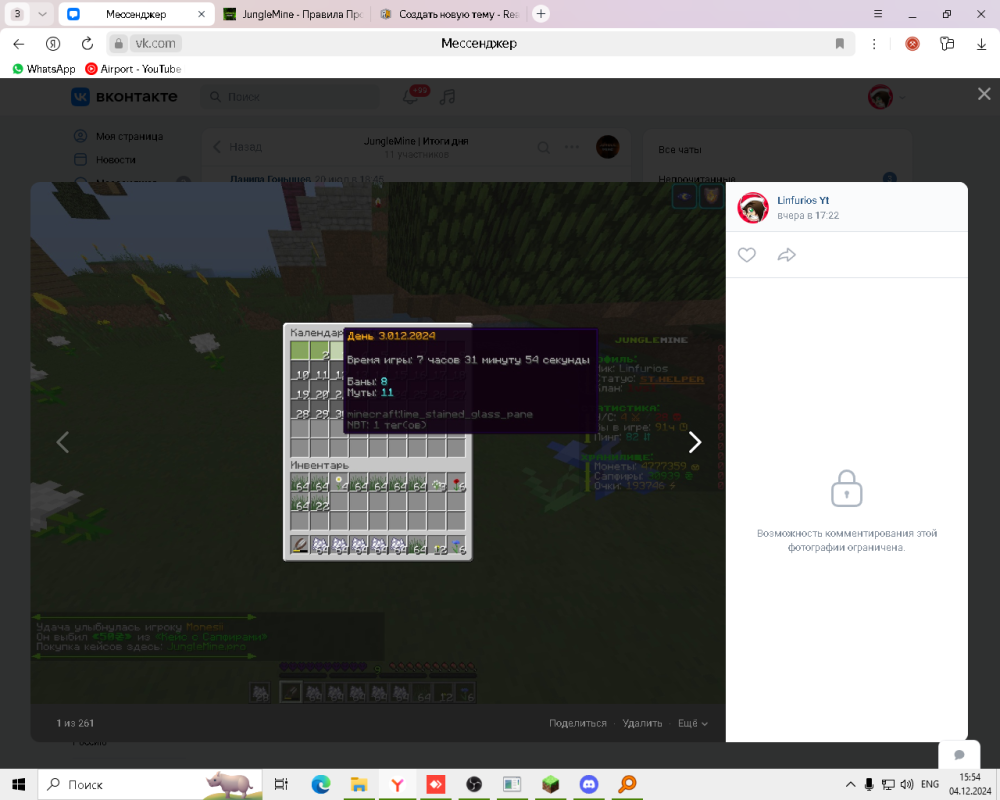Select Все чаты filter
Image resolution: width=1000 pixels, height=800 pixels.
pos(680,149)
